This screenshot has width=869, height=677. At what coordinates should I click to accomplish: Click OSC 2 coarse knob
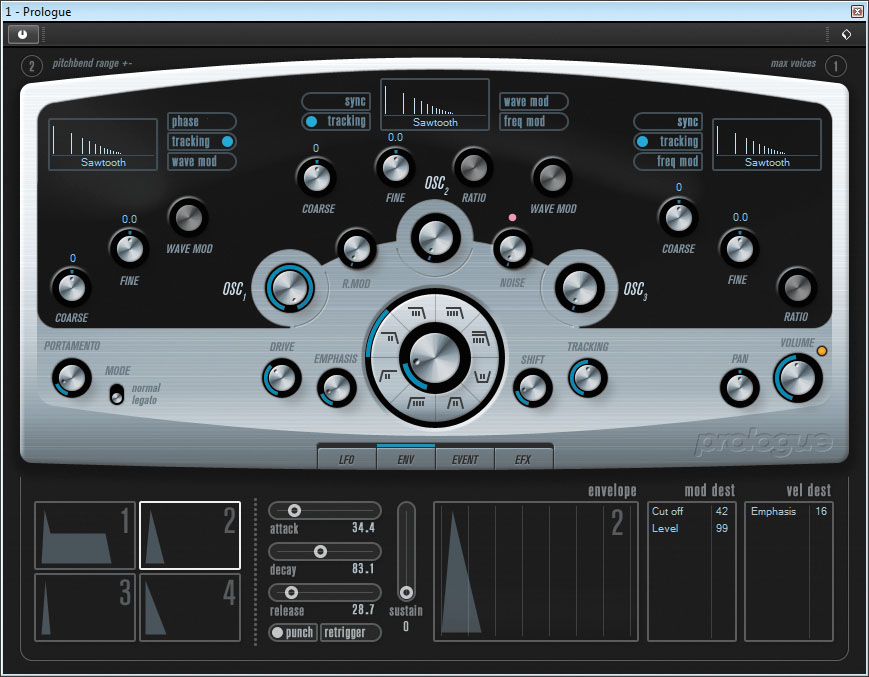pyautogui.click(x=316, y=178)
